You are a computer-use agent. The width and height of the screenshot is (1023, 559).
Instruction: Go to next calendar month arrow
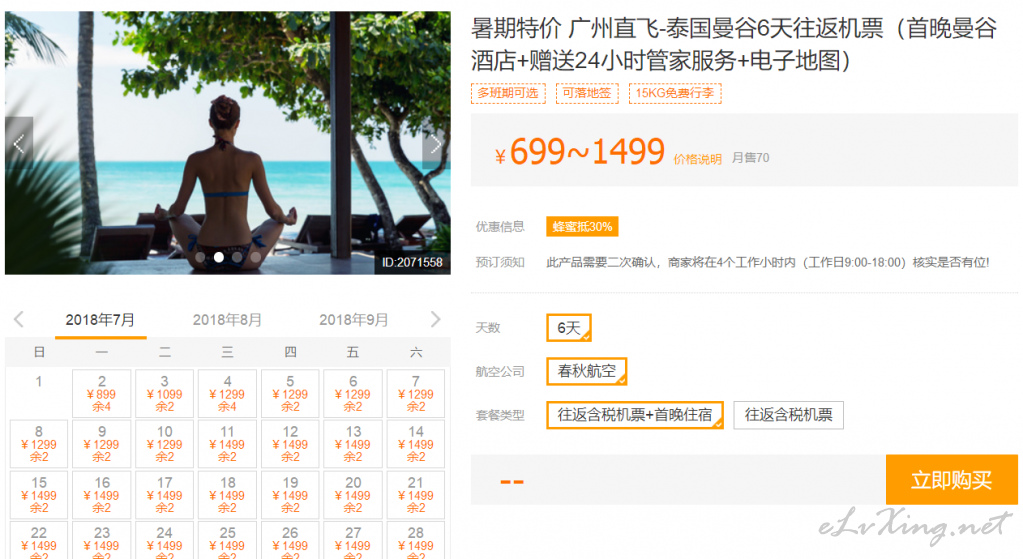(436, 319)
